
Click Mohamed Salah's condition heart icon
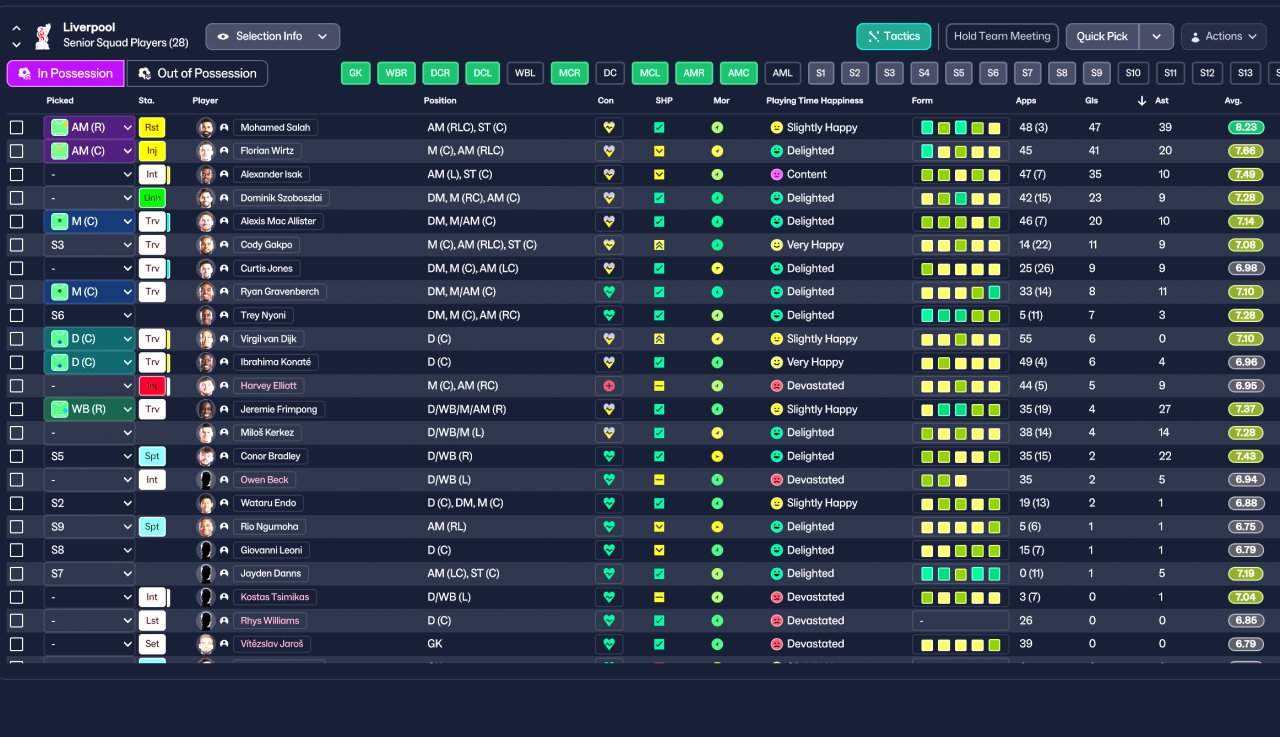point(608,127)
